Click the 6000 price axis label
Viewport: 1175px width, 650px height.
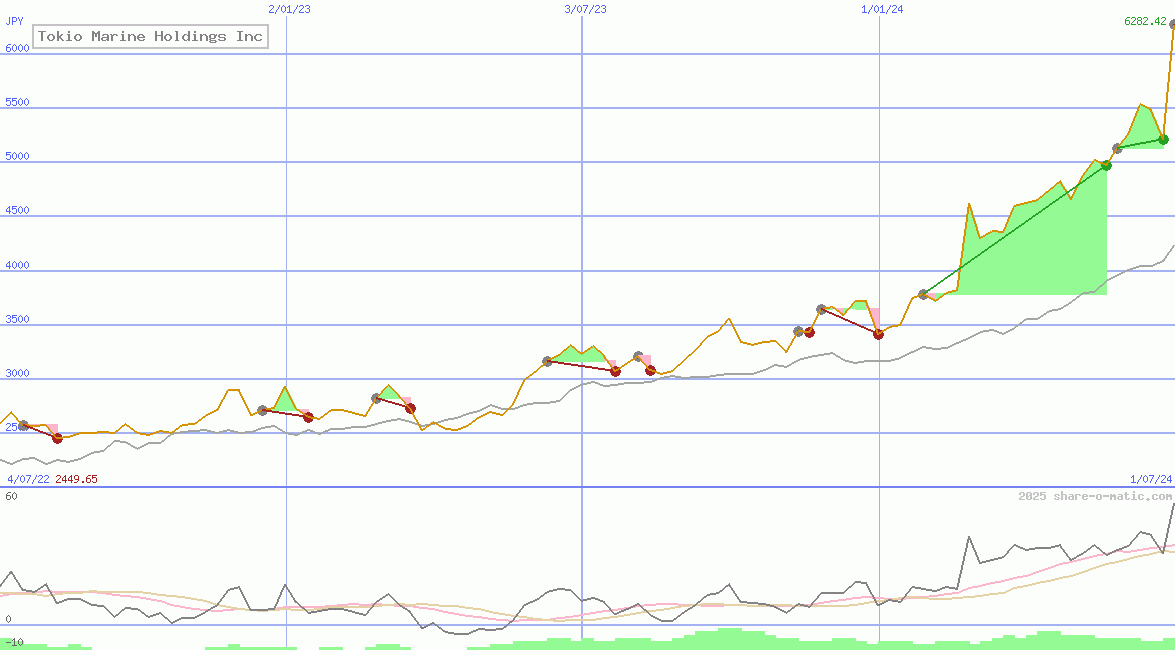(x=17, y=48)
